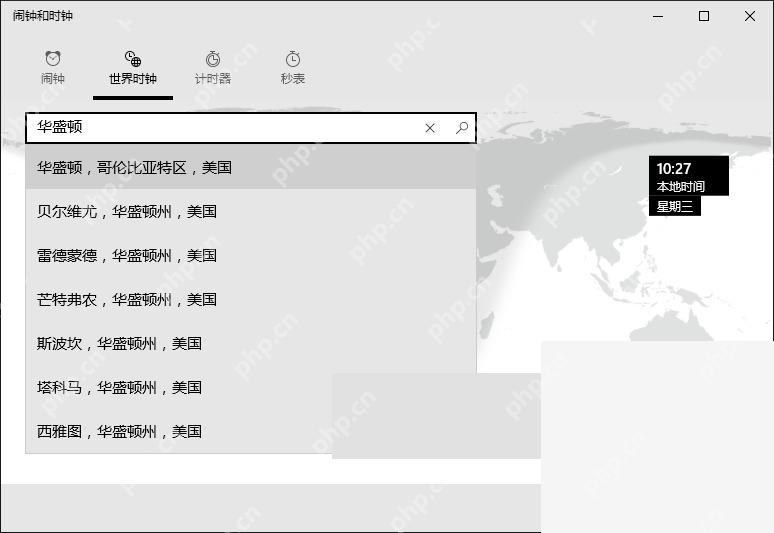The height and width of the screenshot is (533, 774).
Task: Open the 闹钟 alarm tab
Action: click(53, 68)
